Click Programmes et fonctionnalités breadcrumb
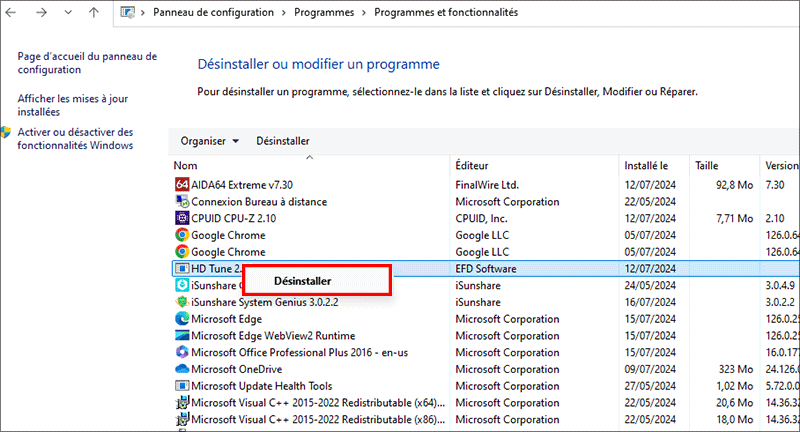 (x=446, y=12)
